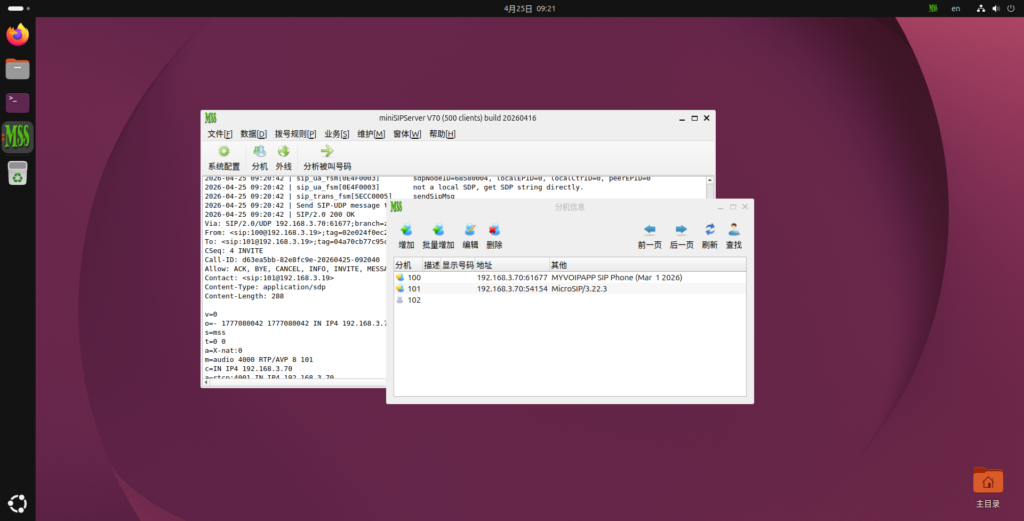This screenshot has height=521, width=1024.
Task: Click en input language indicator
Action: [955, 8]
